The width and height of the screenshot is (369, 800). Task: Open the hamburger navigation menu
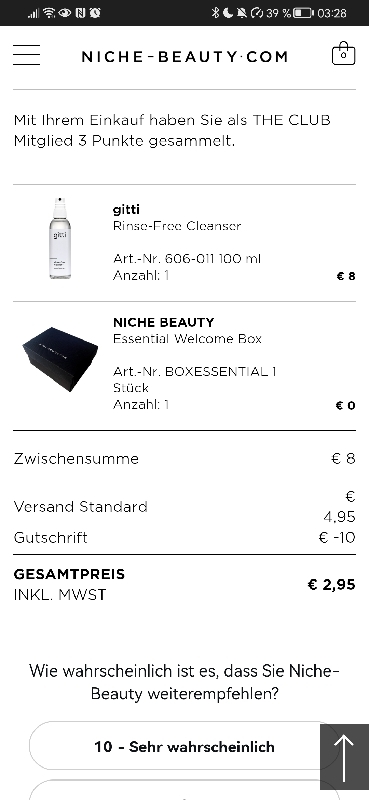tap(27, 55)
